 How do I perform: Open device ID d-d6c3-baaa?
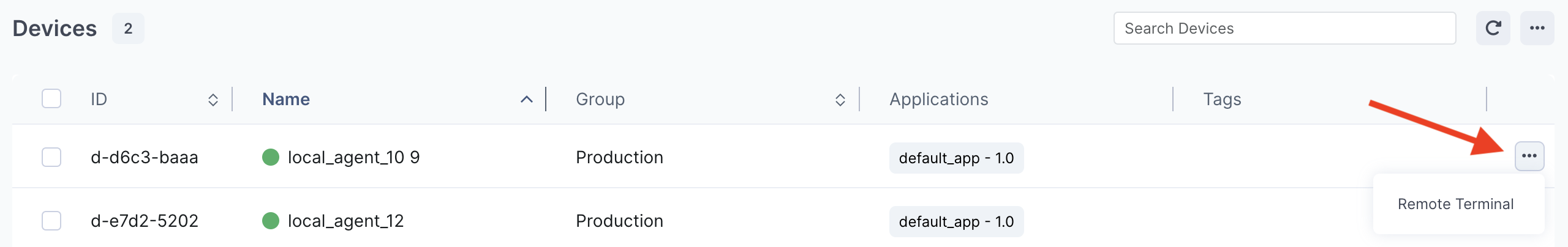click(x=145, y=158)
